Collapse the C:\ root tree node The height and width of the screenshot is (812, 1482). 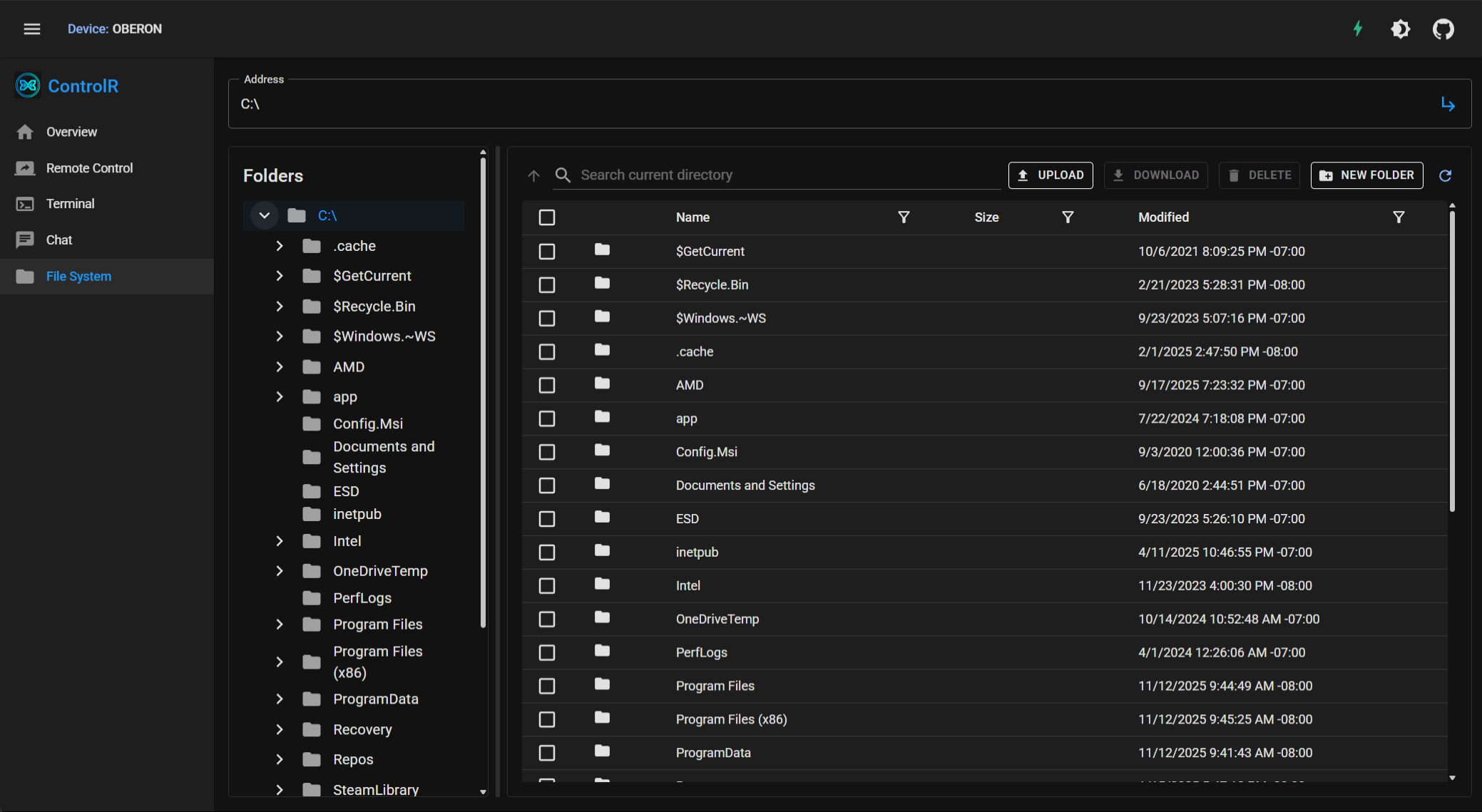(x=265, y=215)
